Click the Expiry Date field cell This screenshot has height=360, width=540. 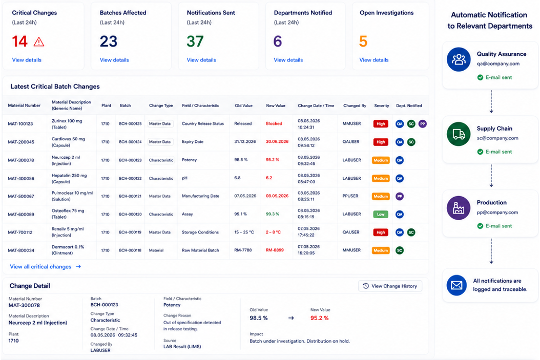pyautogui.click(x=193, y=142)
